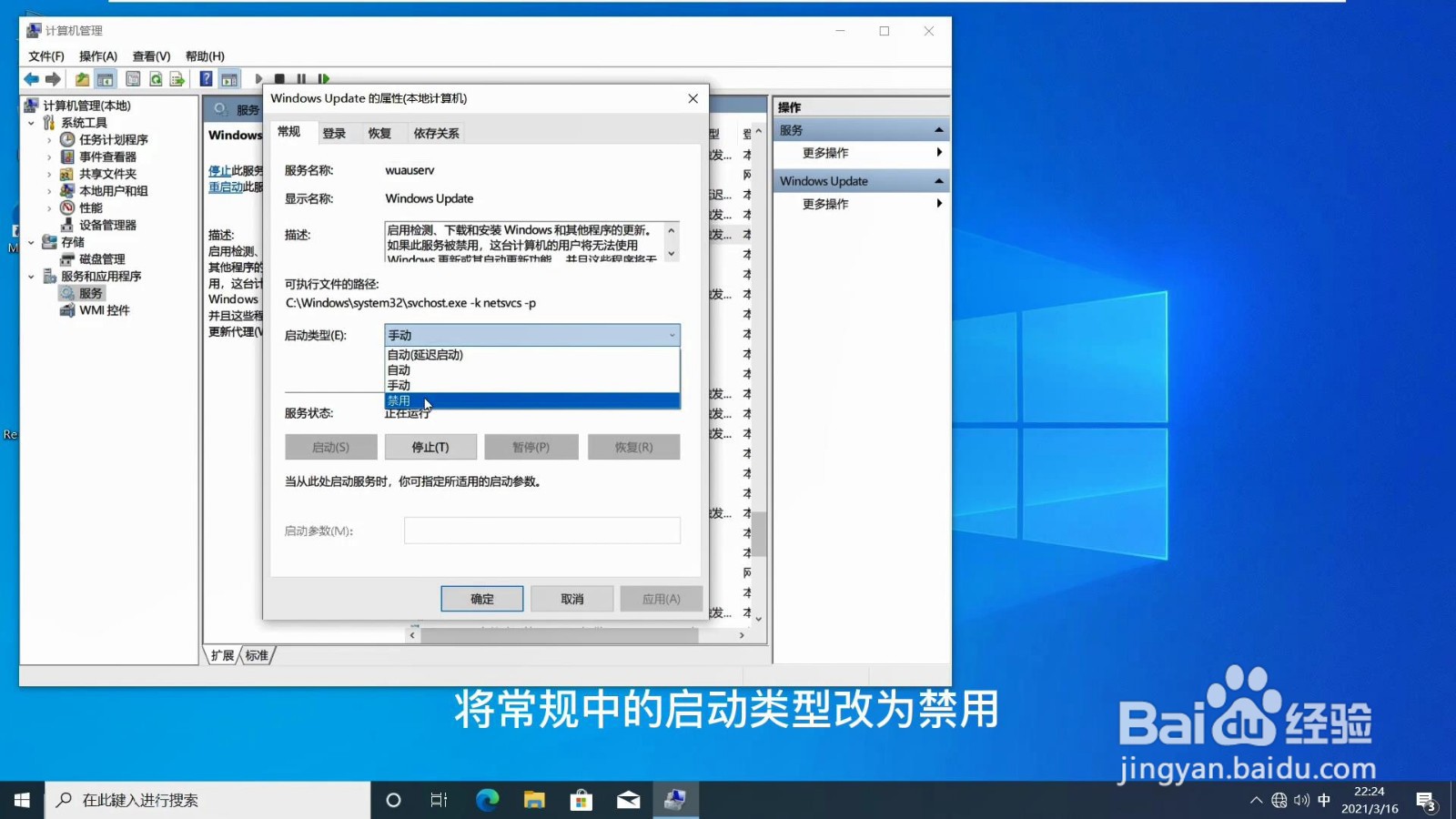The height and width of the screenshot is (819, 1456).
Task: Switch to the 恢复 tab
Action: (379, 134)
